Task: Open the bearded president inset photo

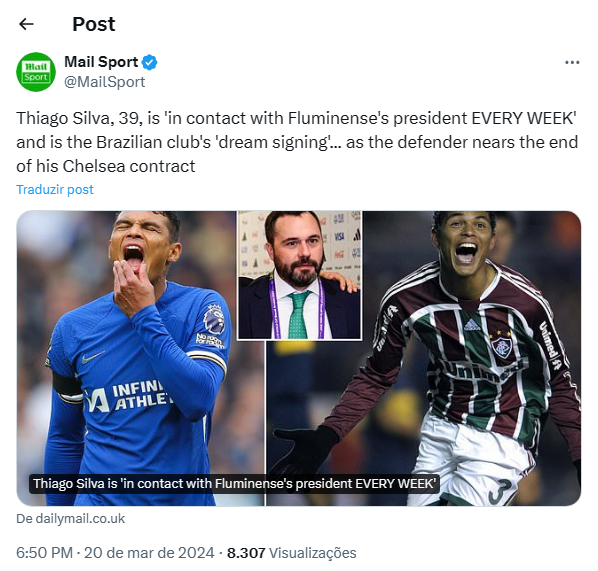Action: (299, 275)
